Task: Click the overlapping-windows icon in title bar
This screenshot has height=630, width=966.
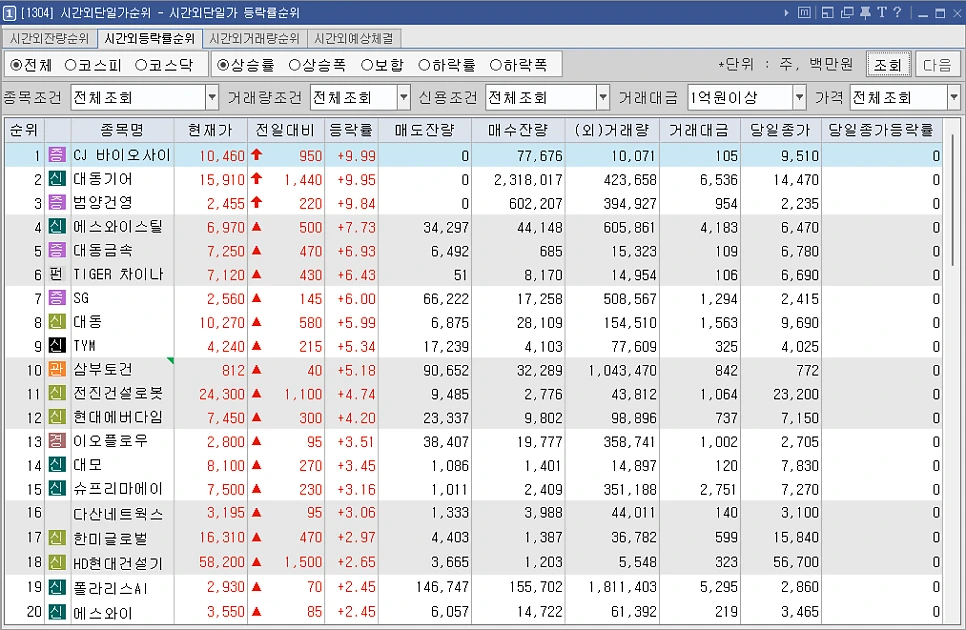Action: [x=847, y=12]
